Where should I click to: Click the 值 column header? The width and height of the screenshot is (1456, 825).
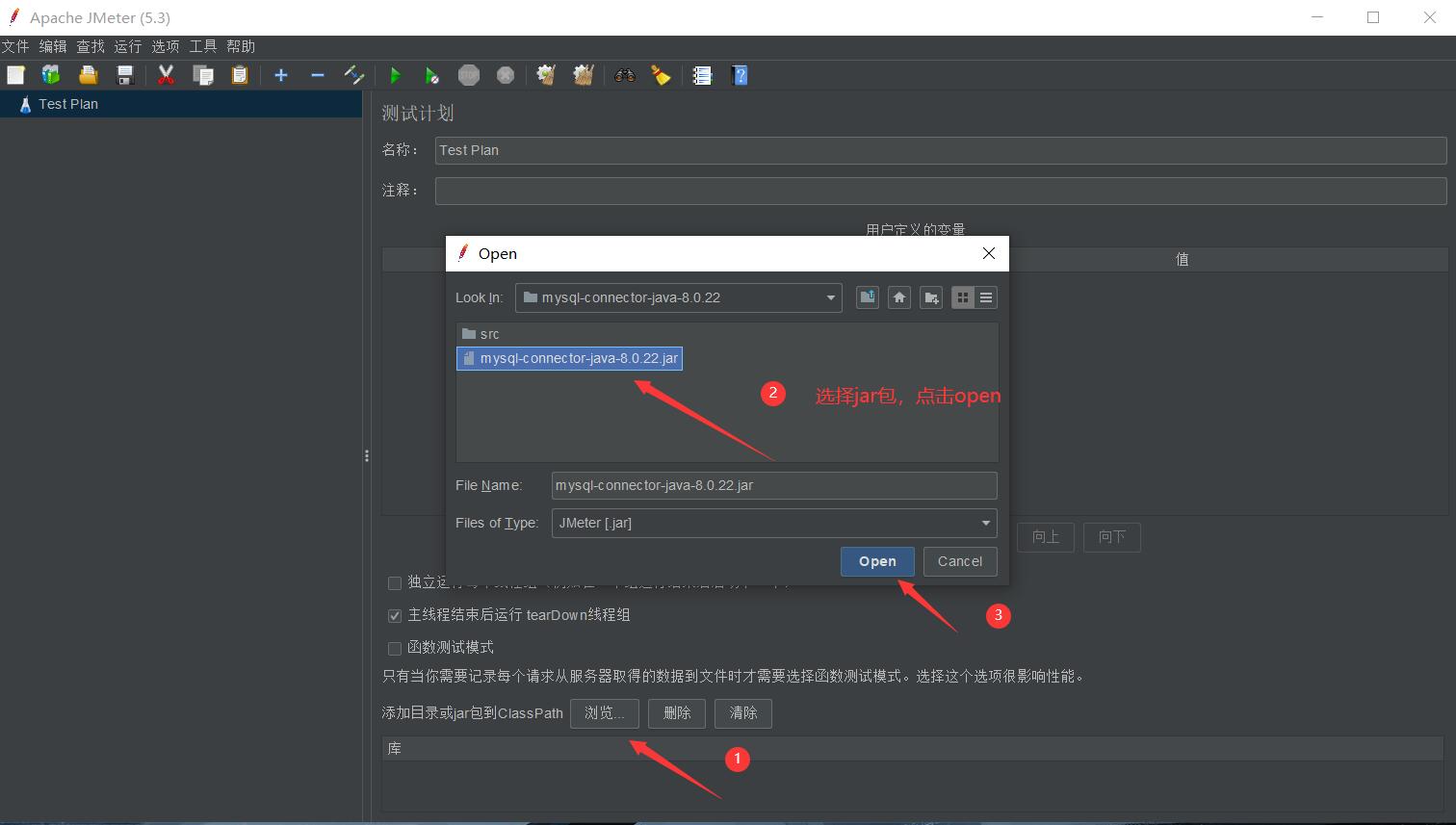click(x=1183, y=259)
